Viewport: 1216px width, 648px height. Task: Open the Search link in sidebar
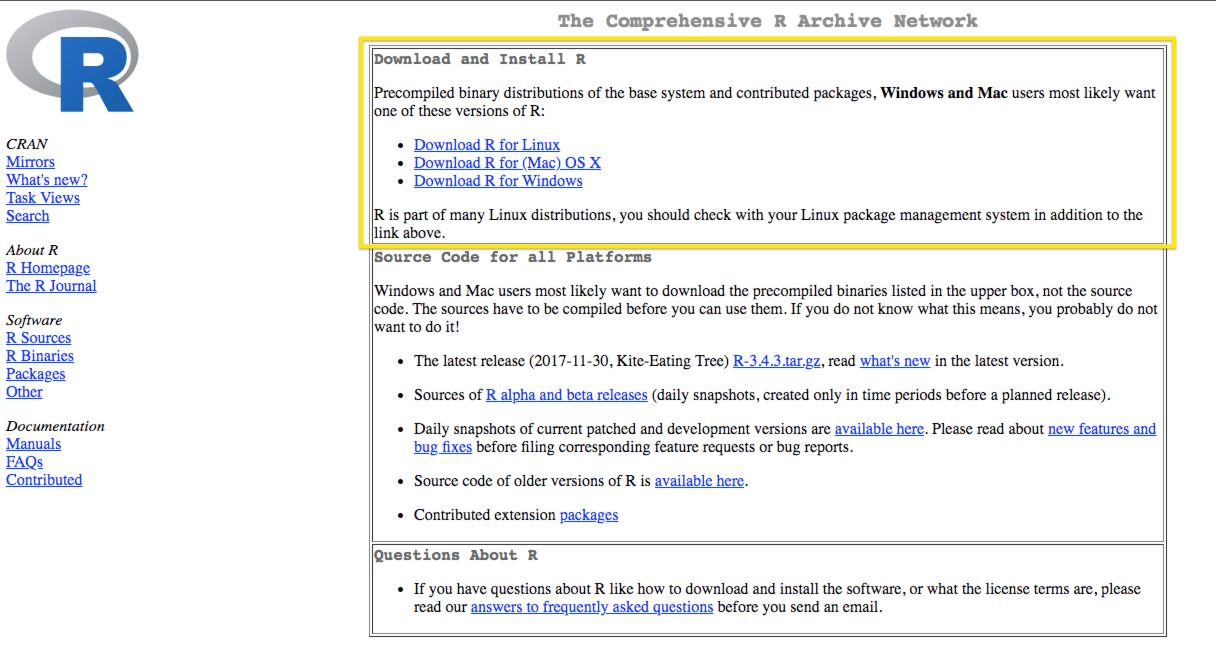point(27,216)
